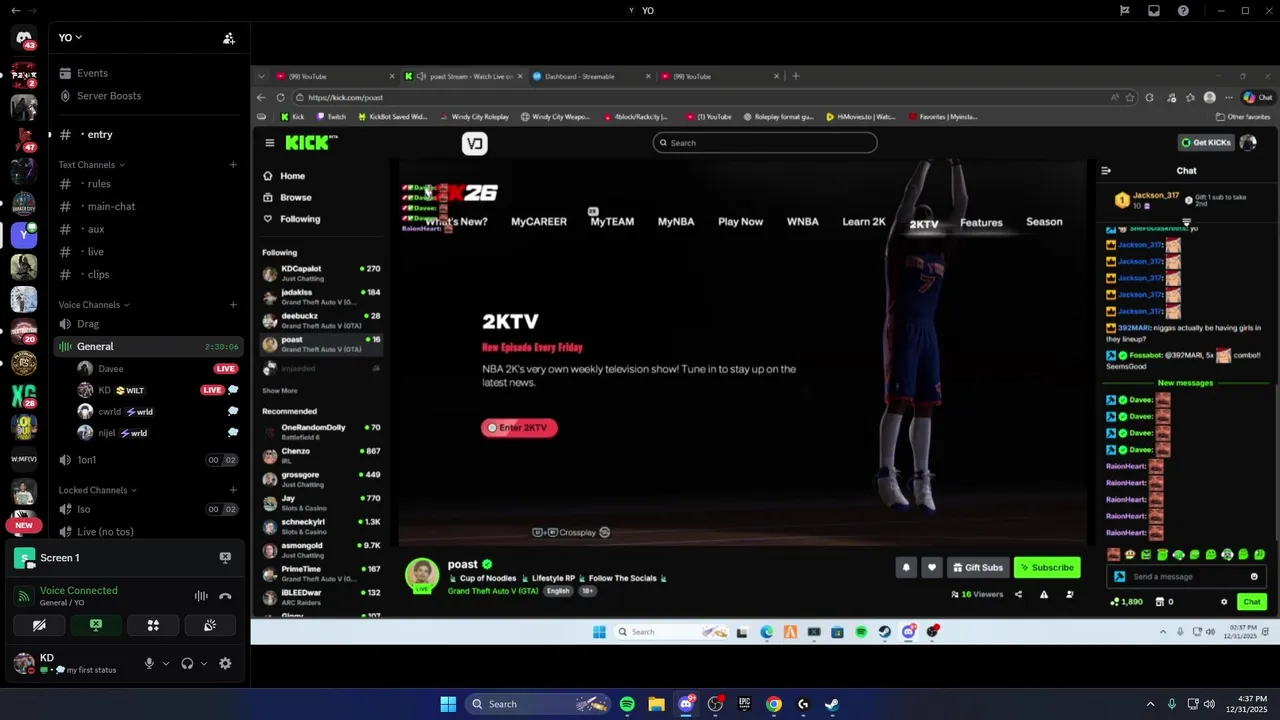Click the kick.com/poast address bar
Screen dimensions: 1280x720
700,98
